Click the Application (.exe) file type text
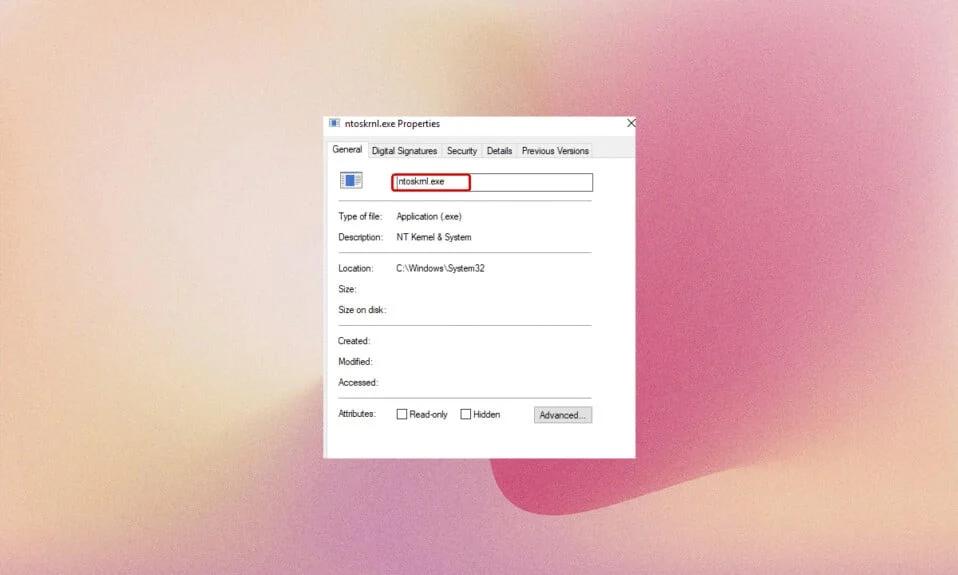The width and height of the screenshot is (958, 575). click(x=429, y=216)
